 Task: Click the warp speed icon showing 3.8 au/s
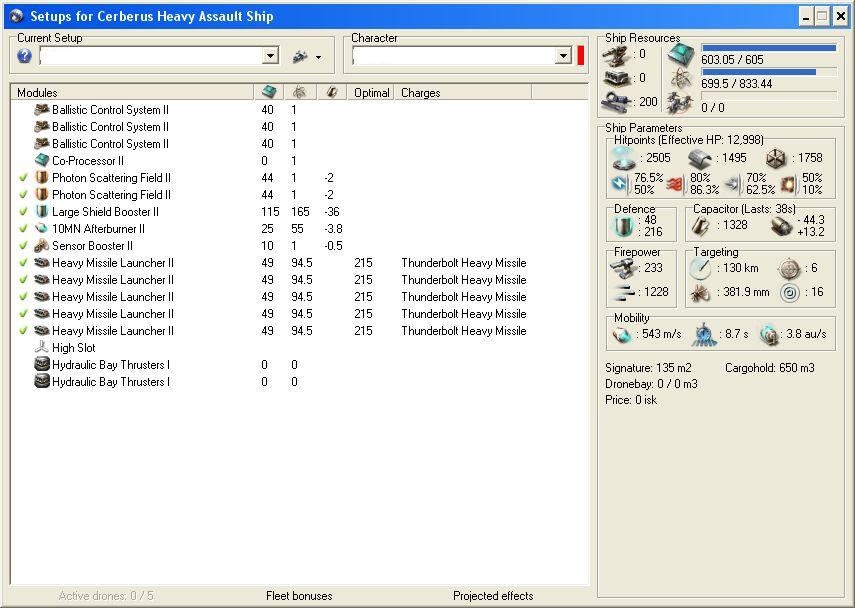point(769,334)
